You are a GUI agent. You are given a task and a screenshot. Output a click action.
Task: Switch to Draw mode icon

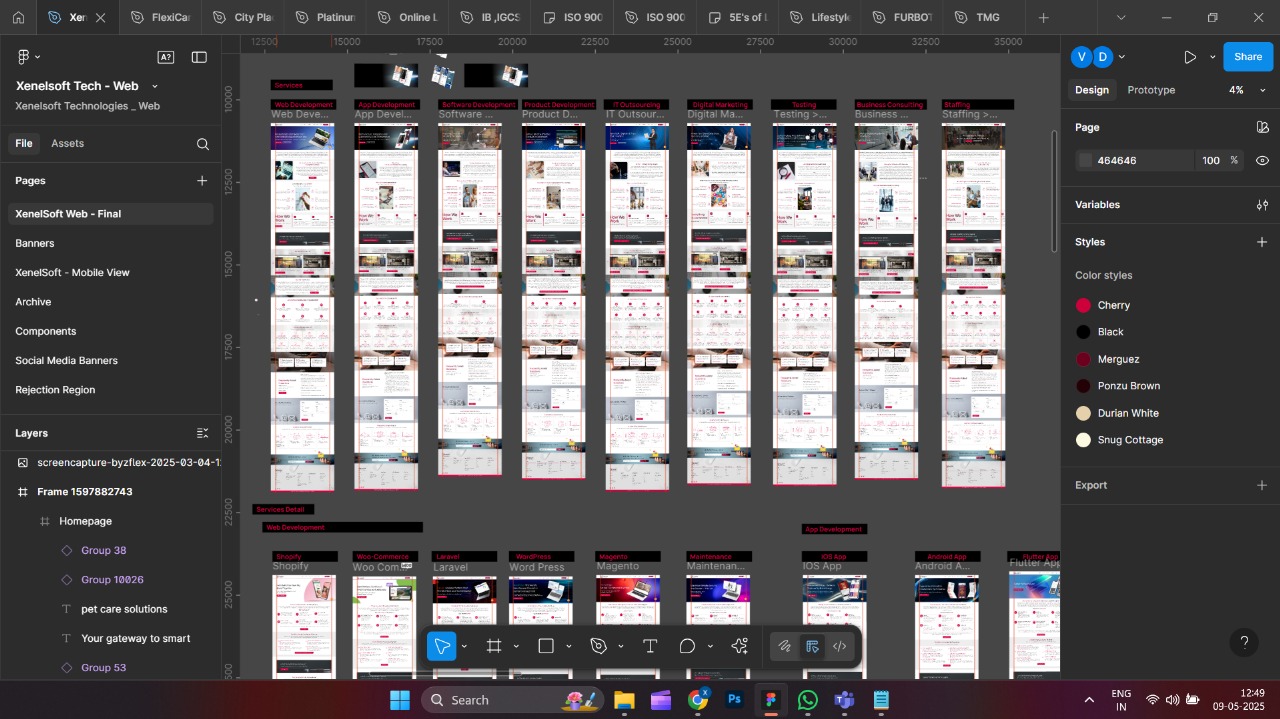[785, 646]
